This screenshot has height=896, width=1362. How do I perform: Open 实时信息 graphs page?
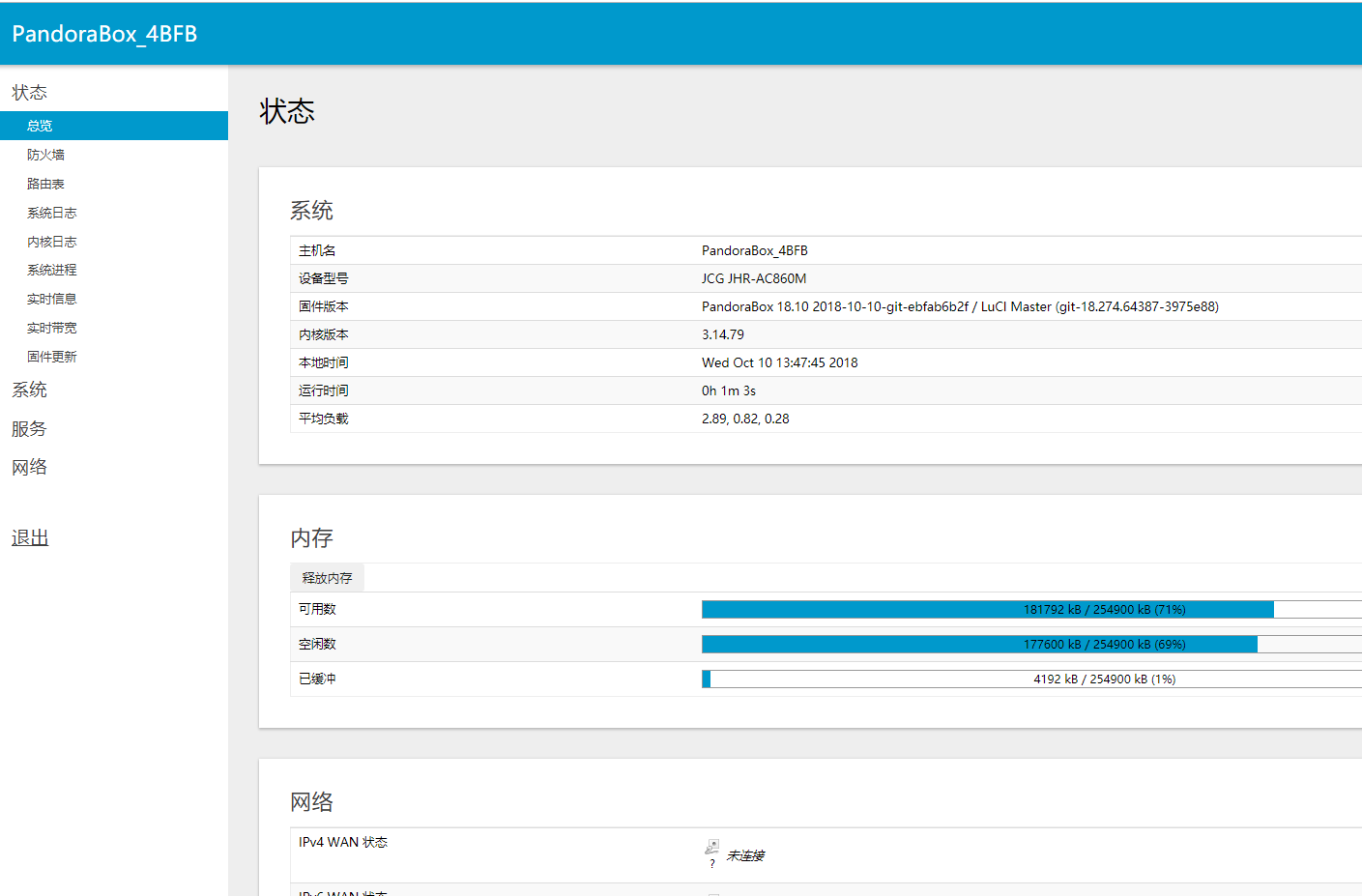(x=51, y=299)
